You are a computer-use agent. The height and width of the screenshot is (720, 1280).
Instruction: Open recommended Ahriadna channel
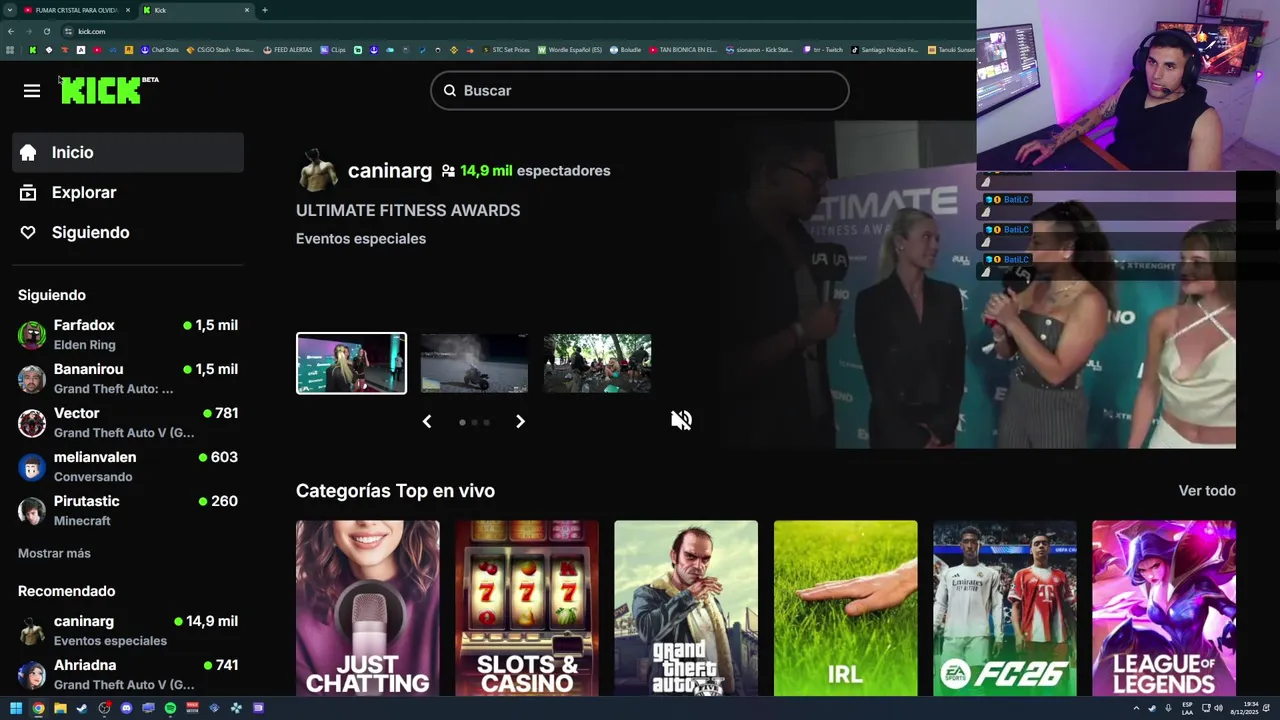(x=128, y=675)
